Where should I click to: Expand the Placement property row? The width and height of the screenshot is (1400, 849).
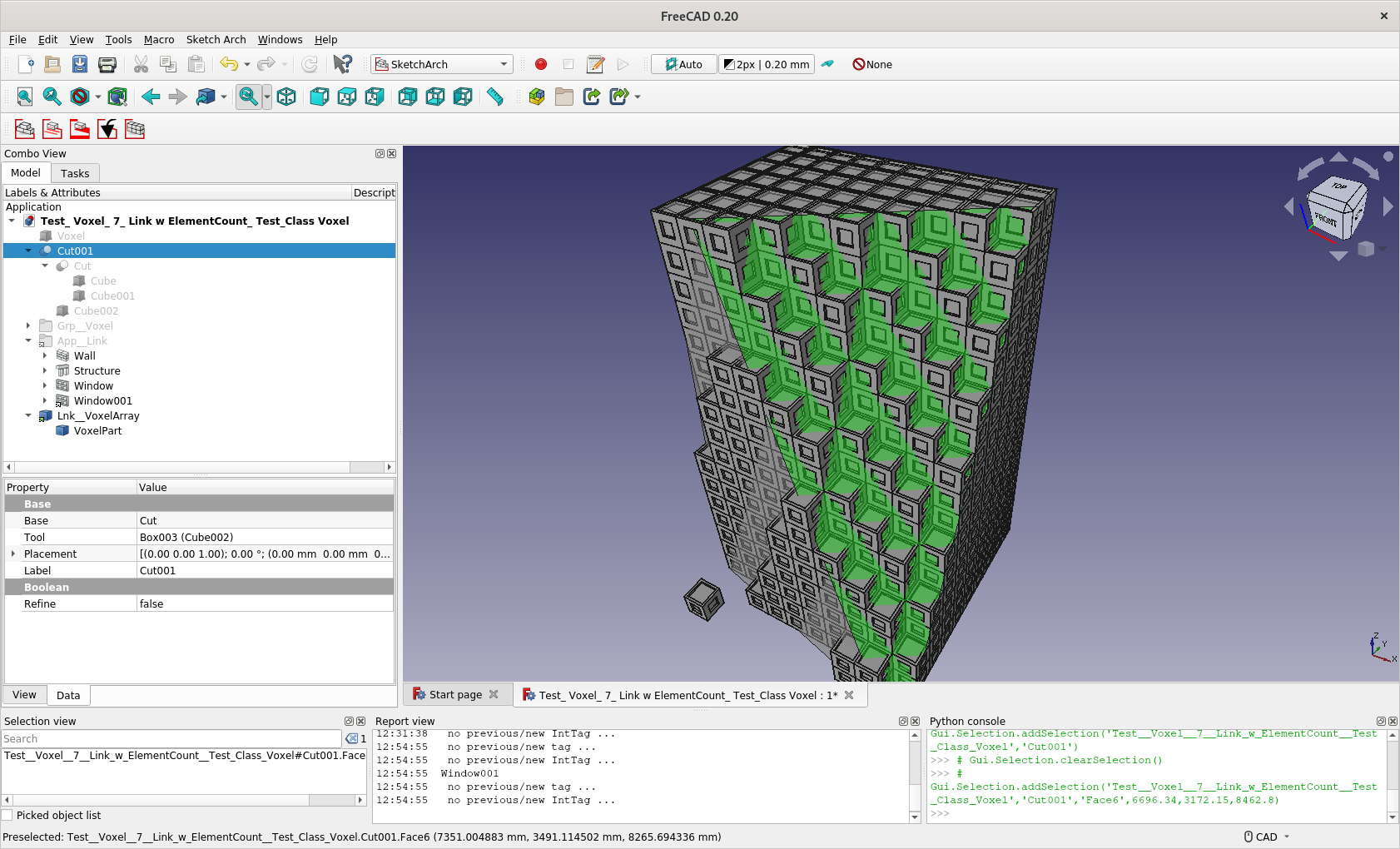(13, 554)
